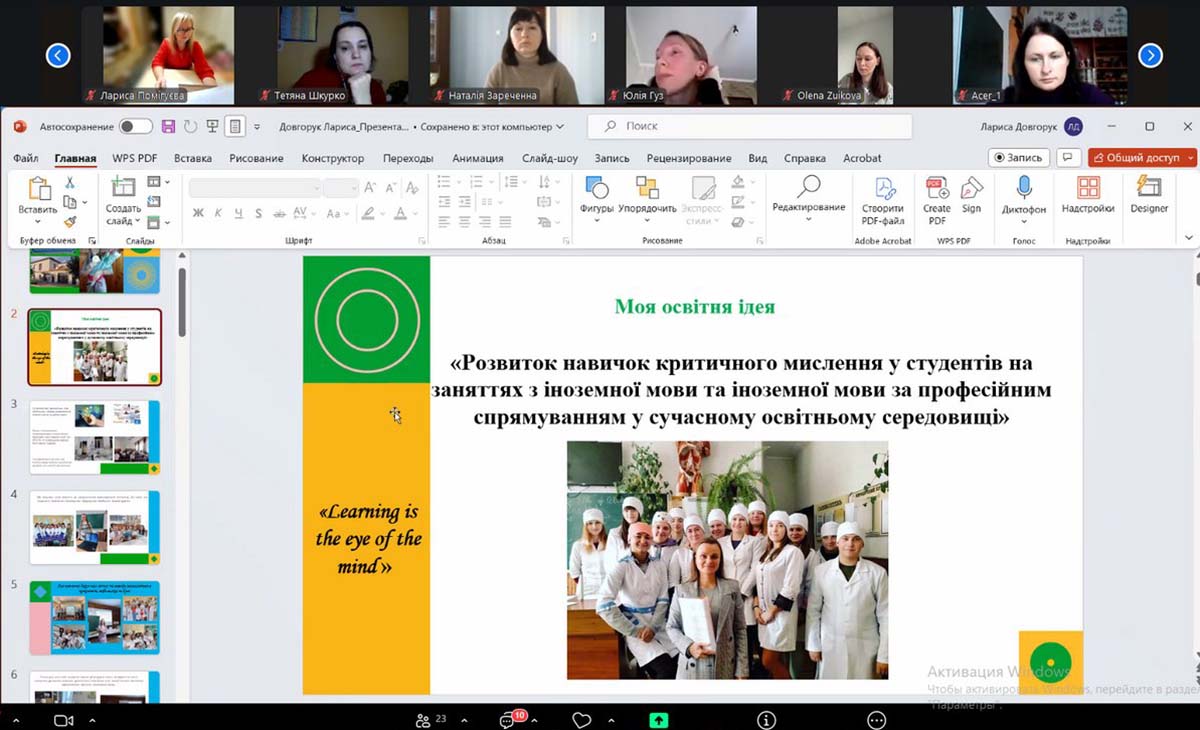Open the Designer tool
This screenshot has width=1200, height=730.
coord(1149,189)
